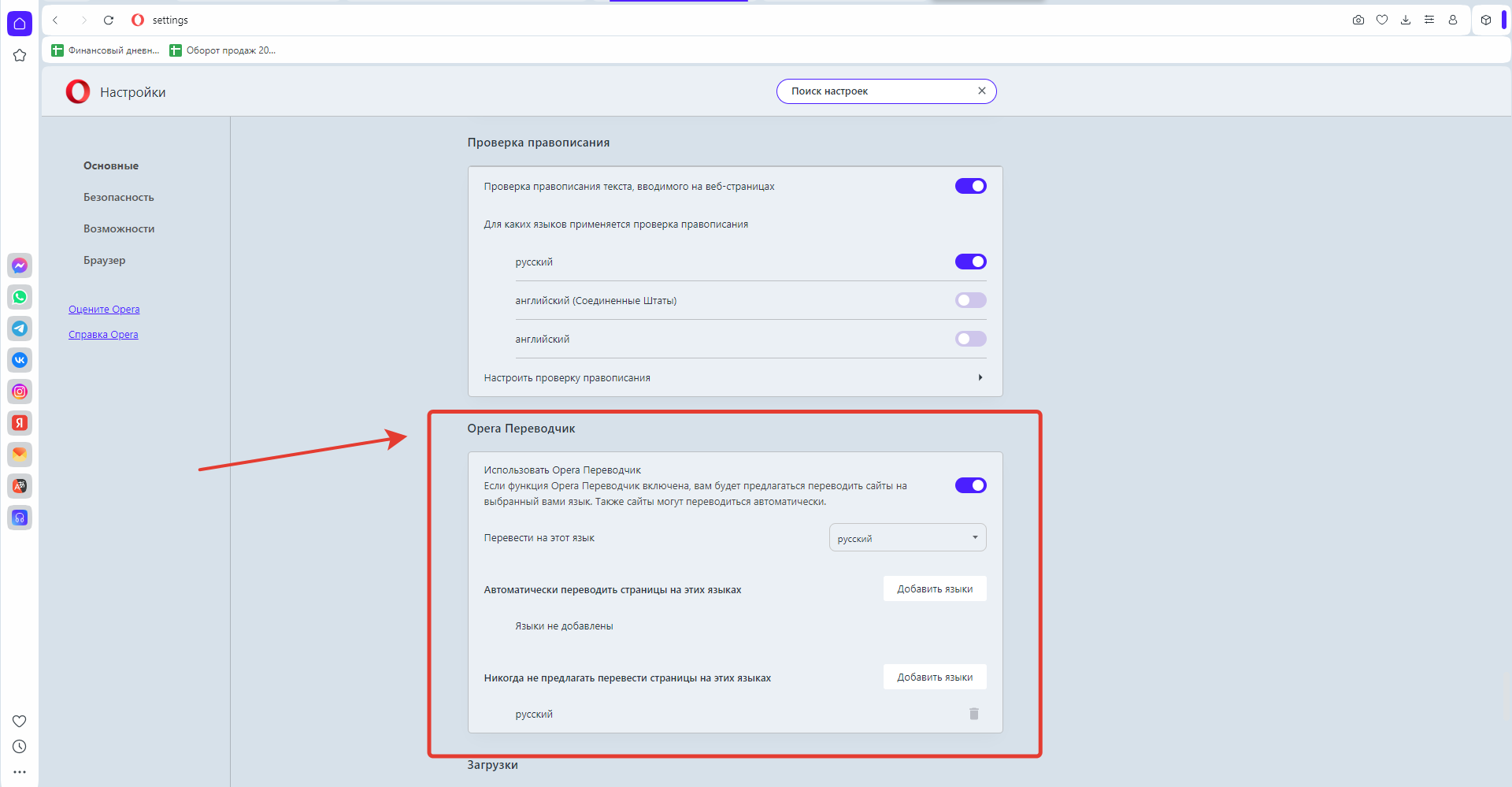The image size is (1512, 787).
Task: Open the purple music player icon in sidebar
Action: [20, 518]
